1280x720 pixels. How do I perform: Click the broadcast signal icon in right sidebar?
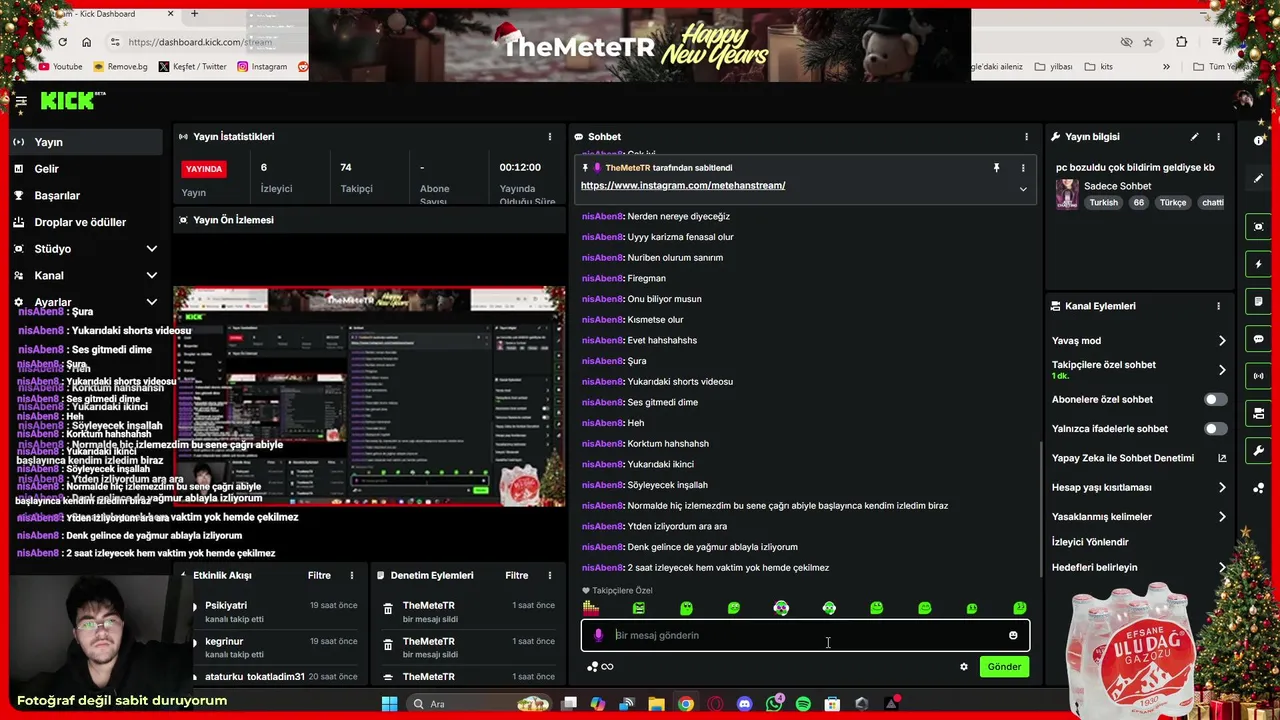tap(1259, 376)
